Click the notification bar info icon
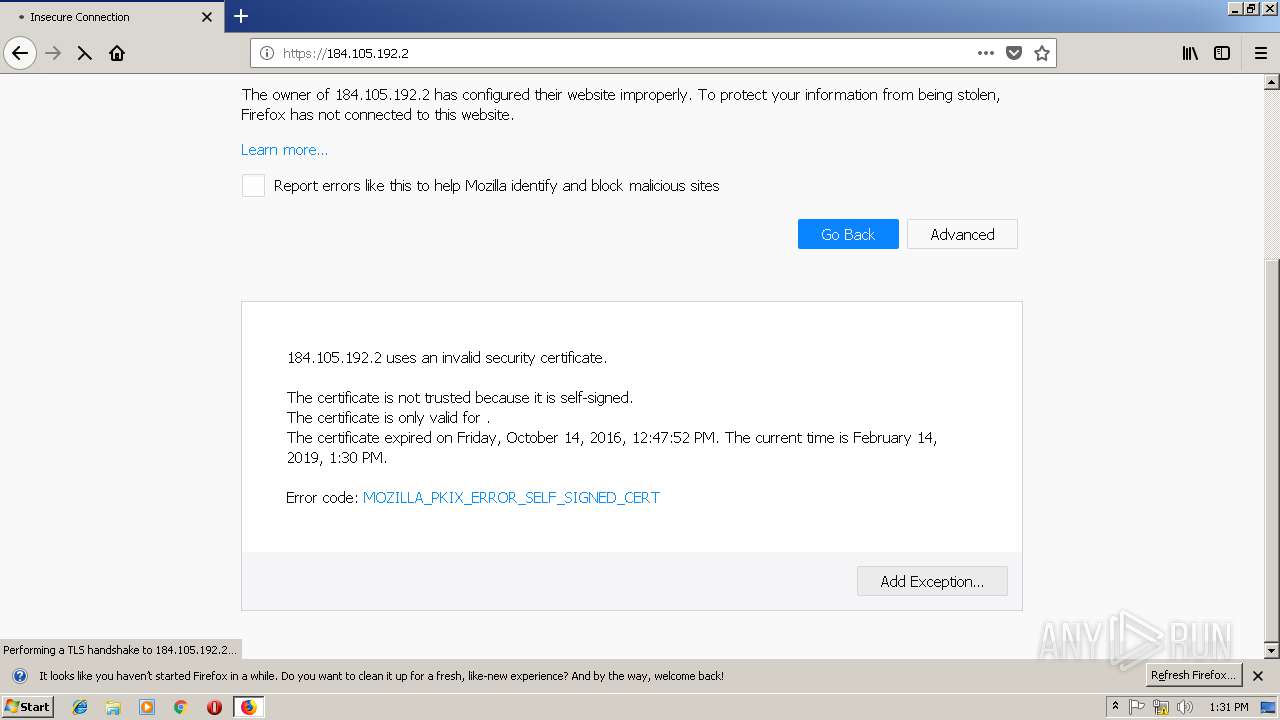The image size is (1280, 720). pos(19,676)
